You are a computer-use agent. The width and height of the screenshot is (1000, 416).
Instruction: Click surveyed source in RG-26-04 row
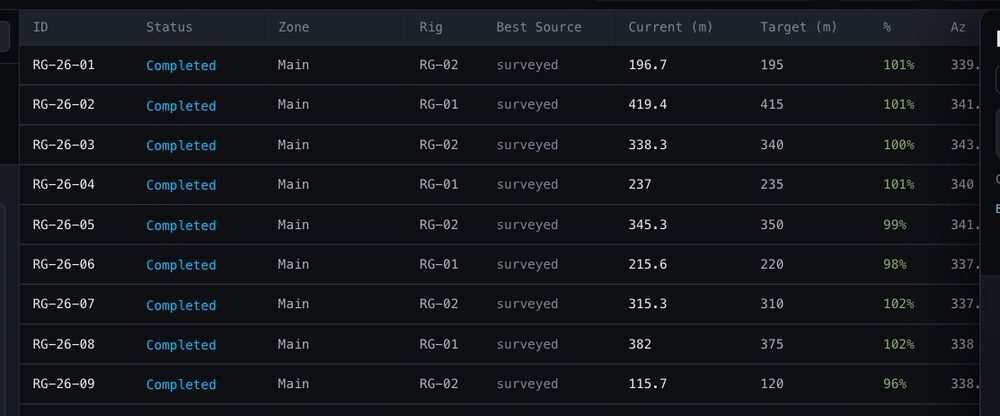click(527, 184)
